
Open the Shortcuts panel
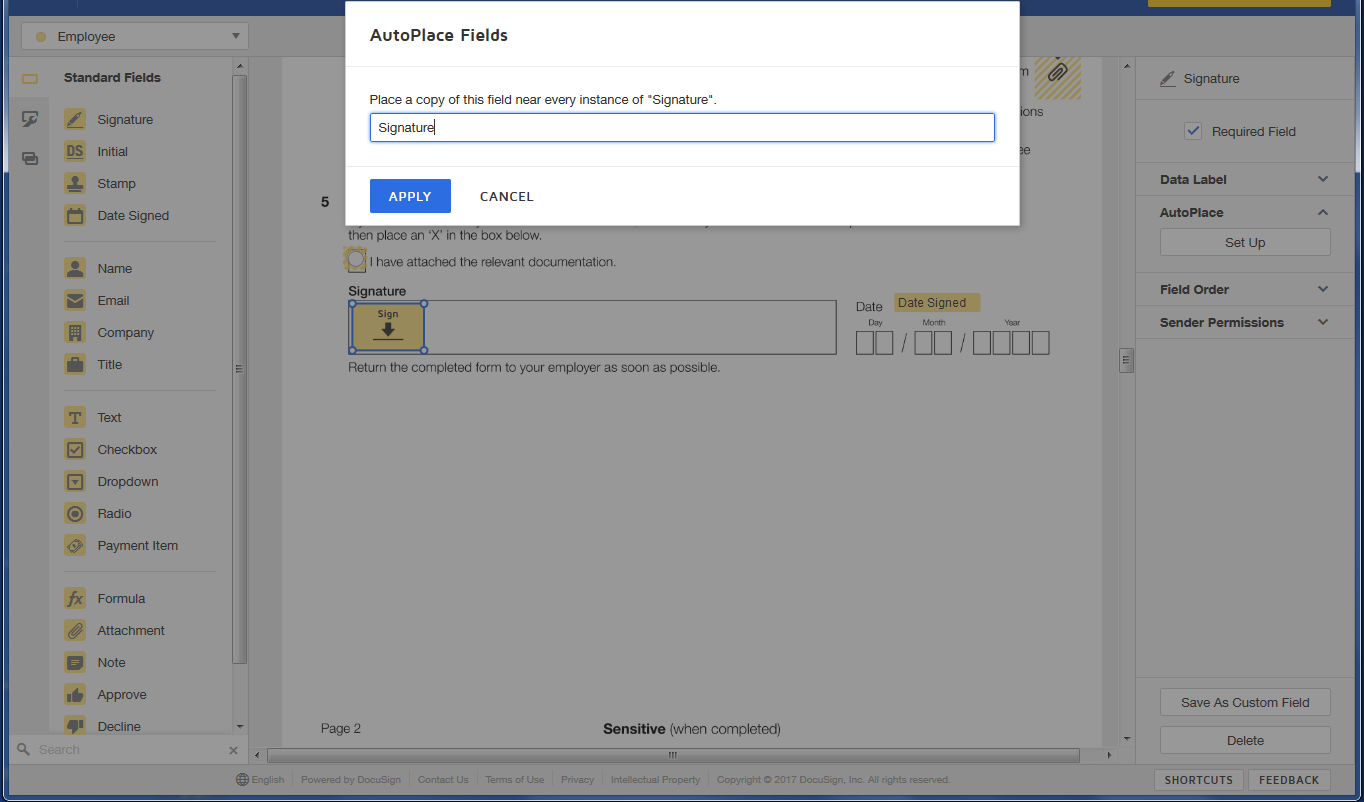pos(1198,779)
